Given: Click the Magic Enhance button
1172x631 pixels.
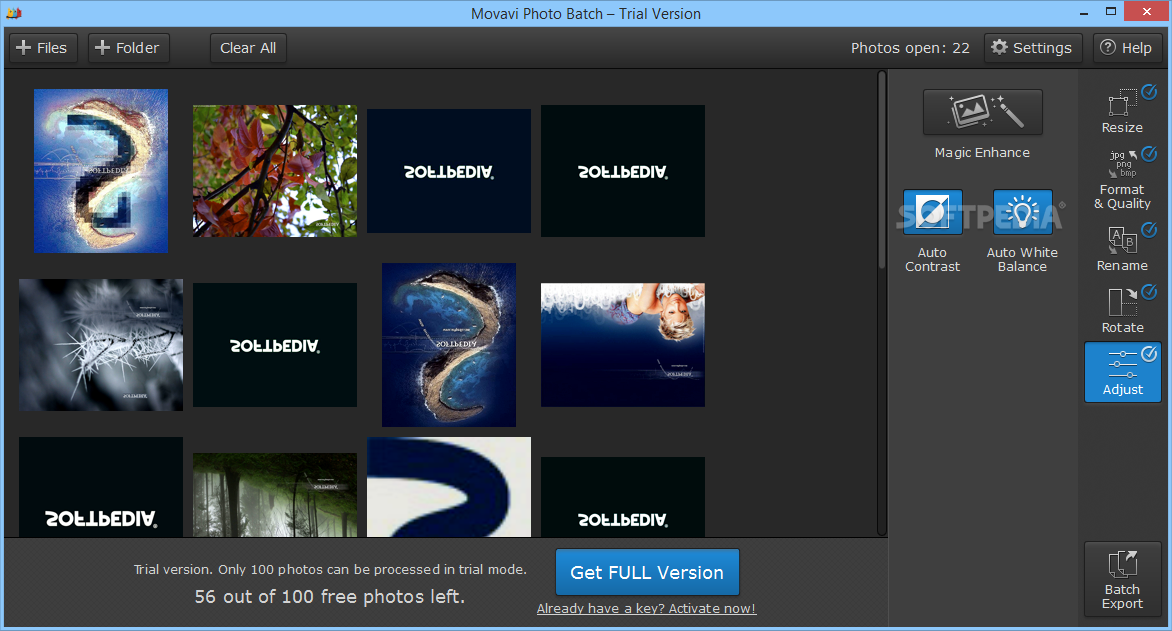Looking at the screenshot, I should tap(982, 112).
